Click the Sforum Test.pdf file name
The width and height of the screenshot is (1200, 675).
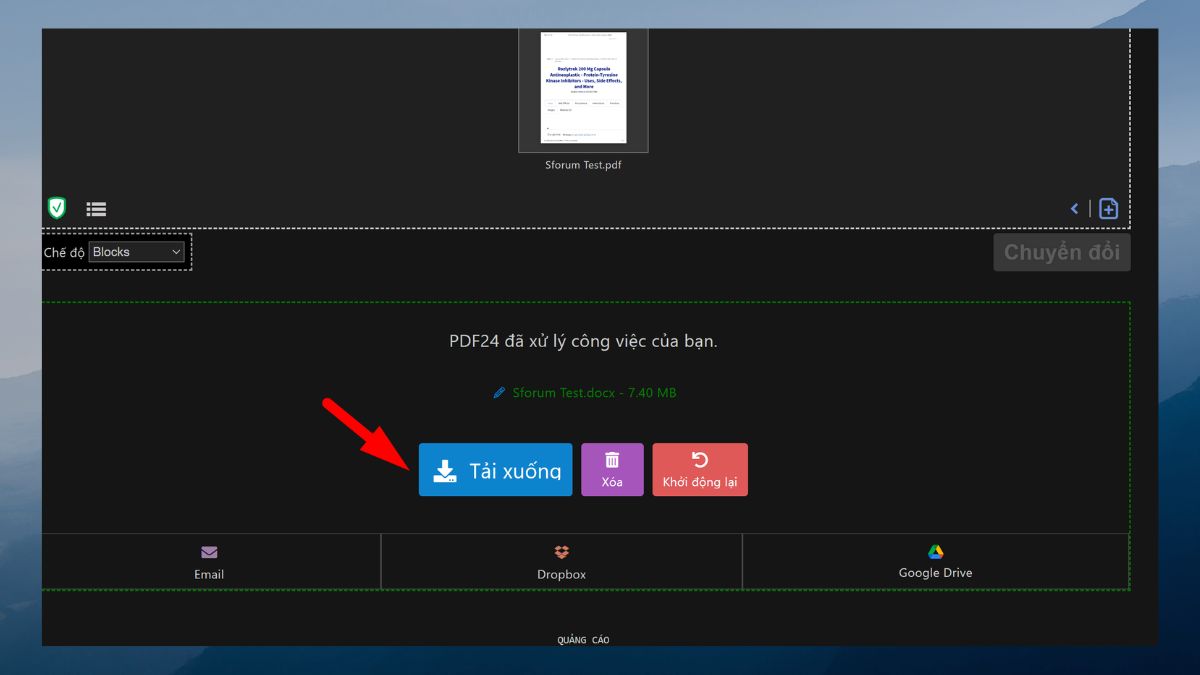[x=583, y=165]
